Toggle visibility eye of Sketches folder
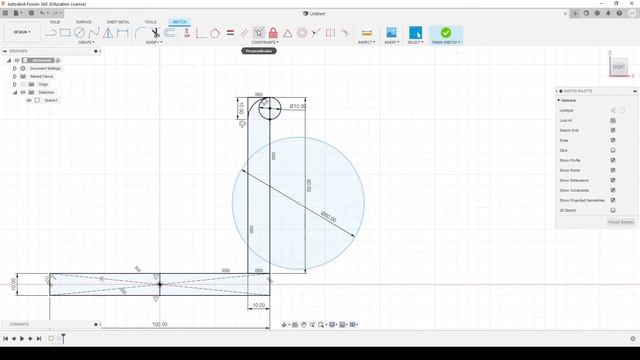 tap(23, 92)
